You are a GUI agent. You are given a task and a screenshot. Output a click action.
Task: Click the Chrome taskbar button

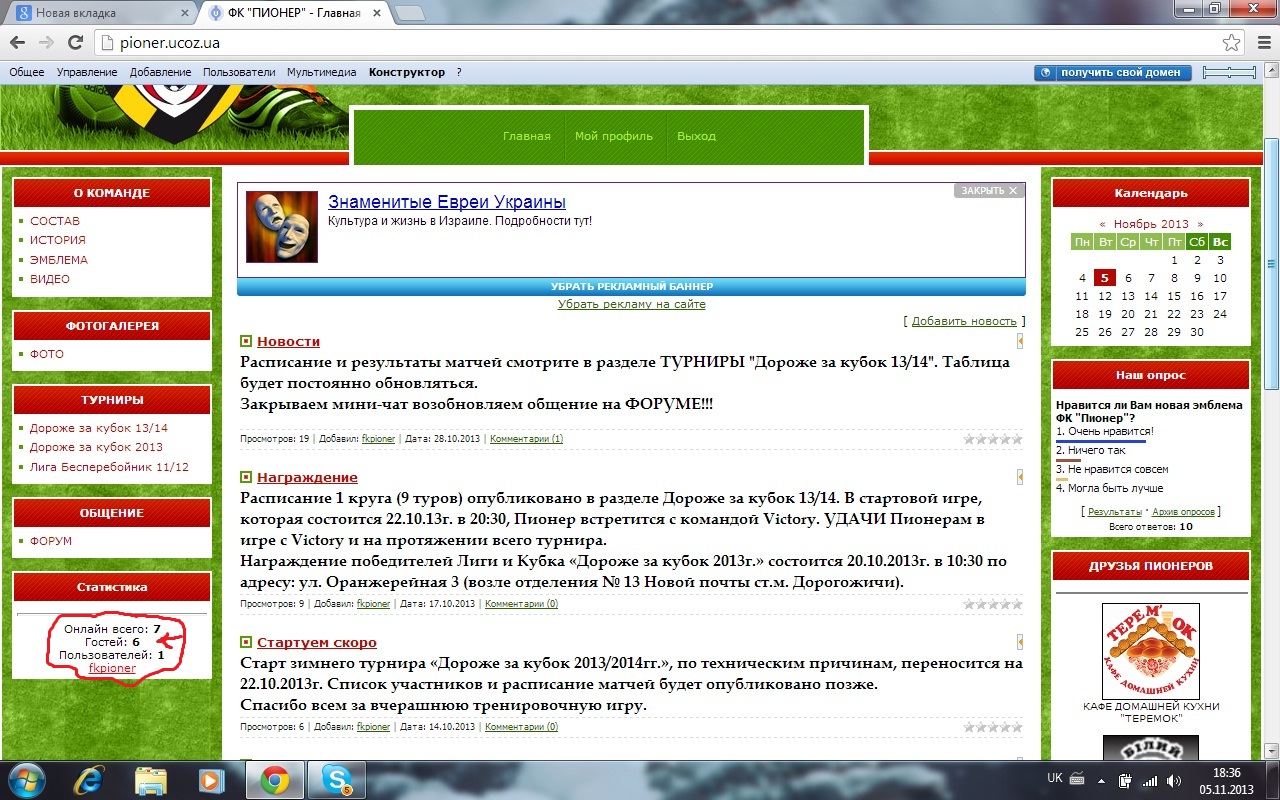pos(275,779)
